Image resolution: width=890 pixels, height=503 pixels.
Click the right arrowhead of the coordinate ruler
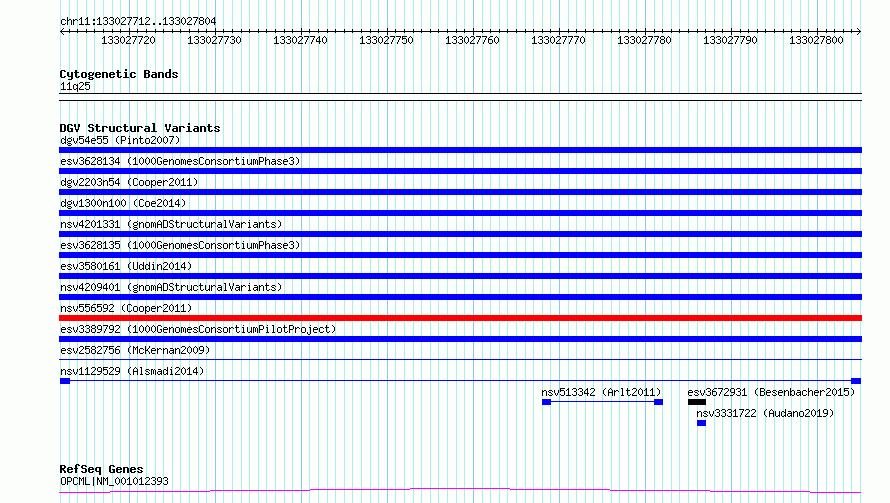coord(859,32)
